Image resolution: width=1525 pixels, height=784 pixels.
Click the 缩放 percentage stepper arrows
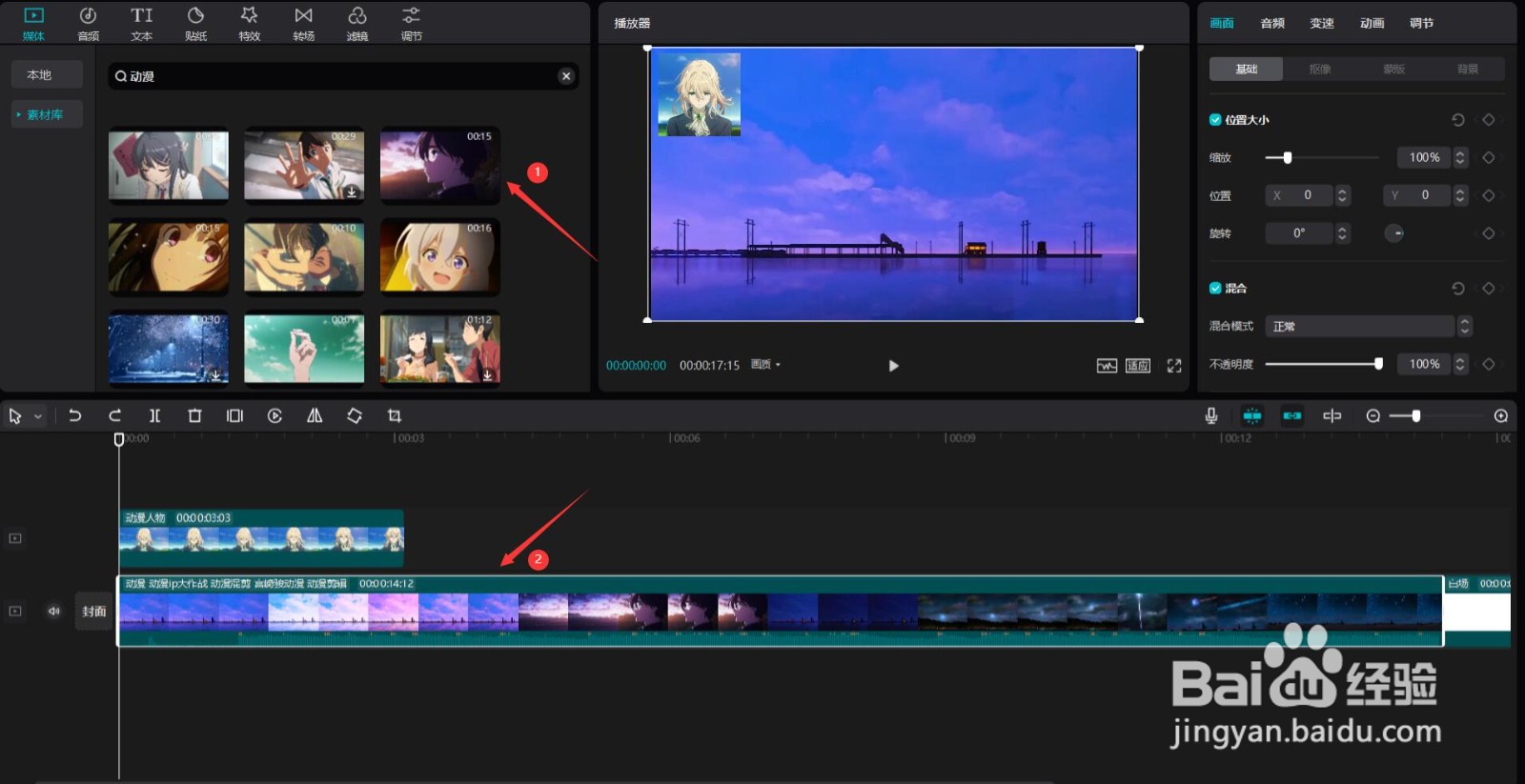[1460, 157]
